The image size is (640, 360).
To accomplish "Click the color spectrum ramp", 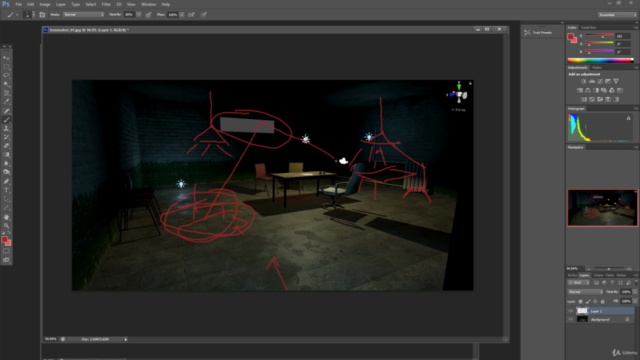I will click(x=600, y=60).
